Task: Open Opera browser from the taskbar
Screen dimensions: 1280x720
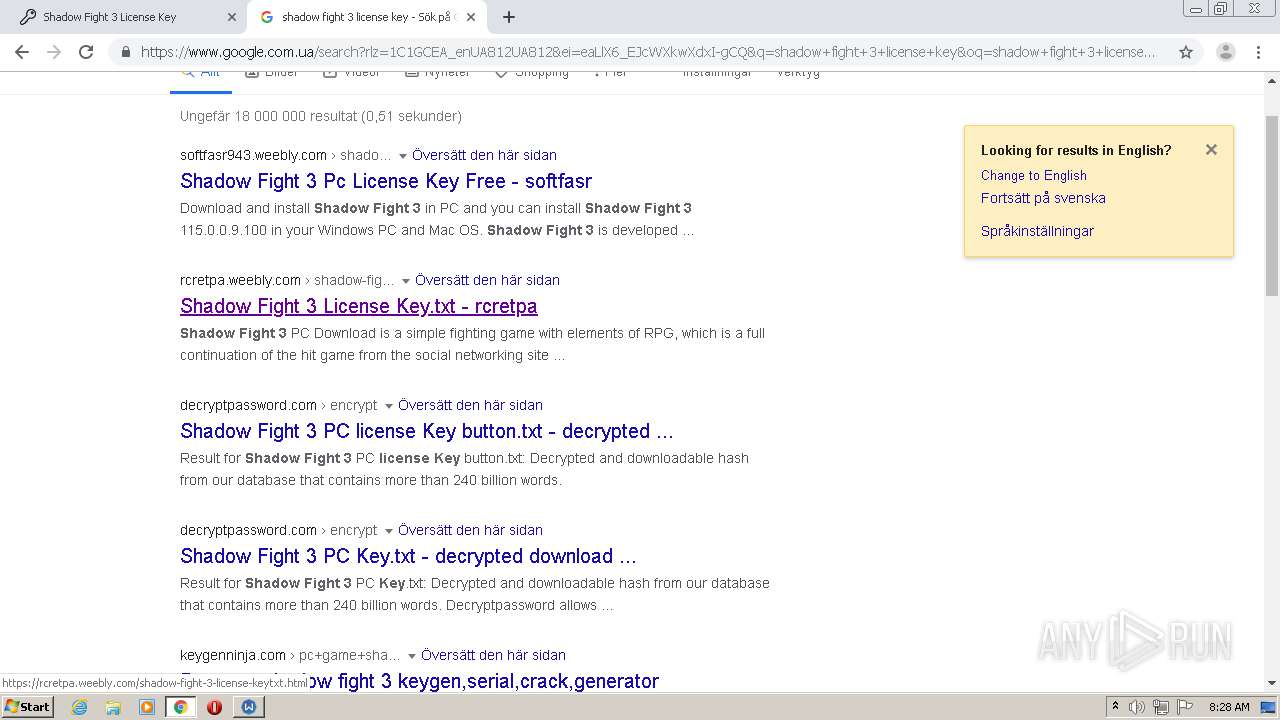Action: click(214, 707)
